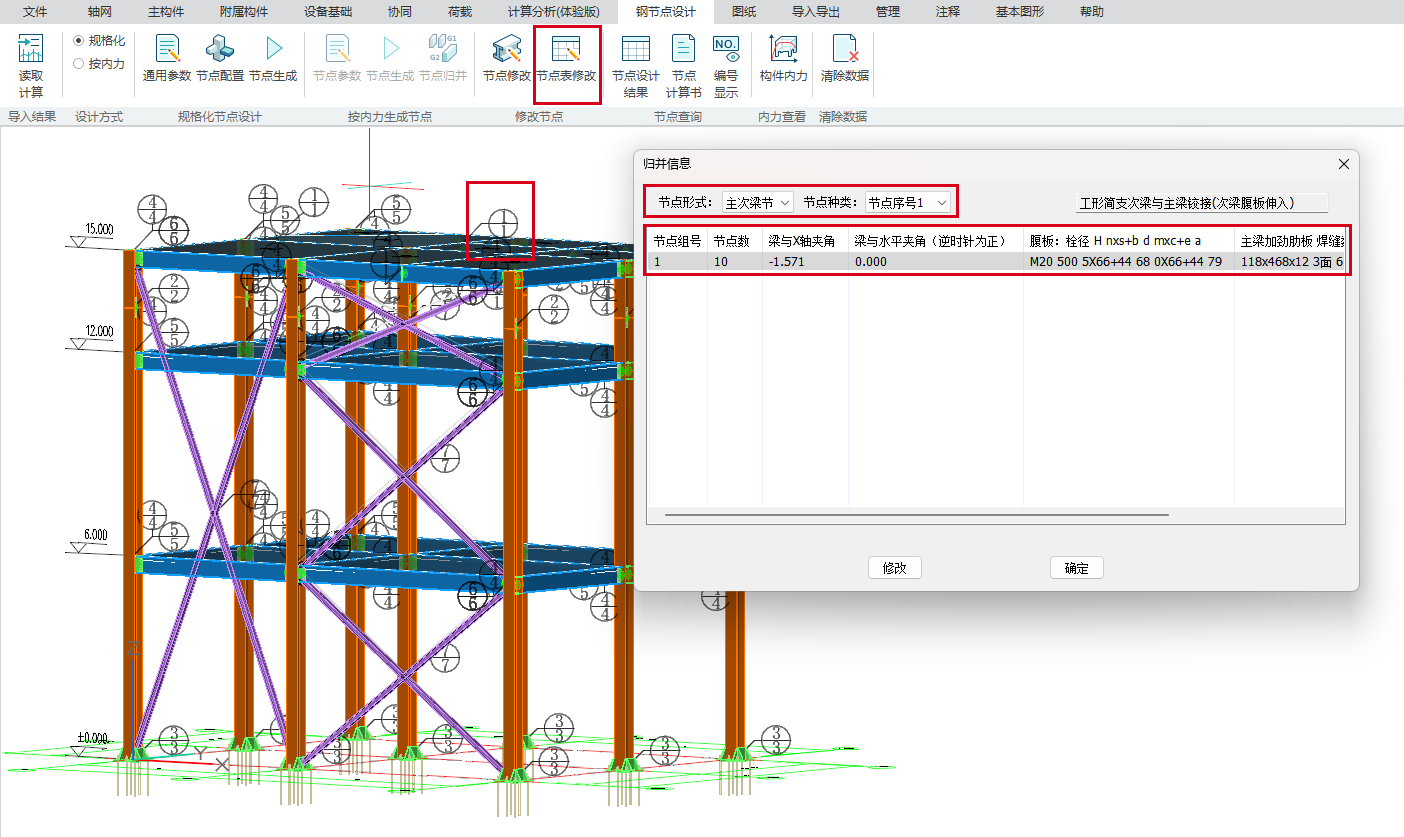
Task: Switch to the 图纸 tab
Action: [x=743, y=12]
